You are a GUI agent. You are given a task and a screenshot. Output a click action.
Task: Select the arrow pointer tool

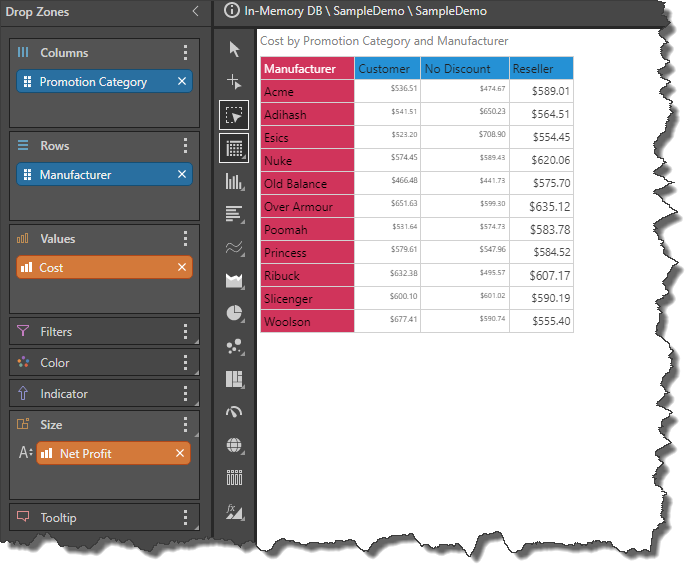pyautogui.click(x=235, y=49)
